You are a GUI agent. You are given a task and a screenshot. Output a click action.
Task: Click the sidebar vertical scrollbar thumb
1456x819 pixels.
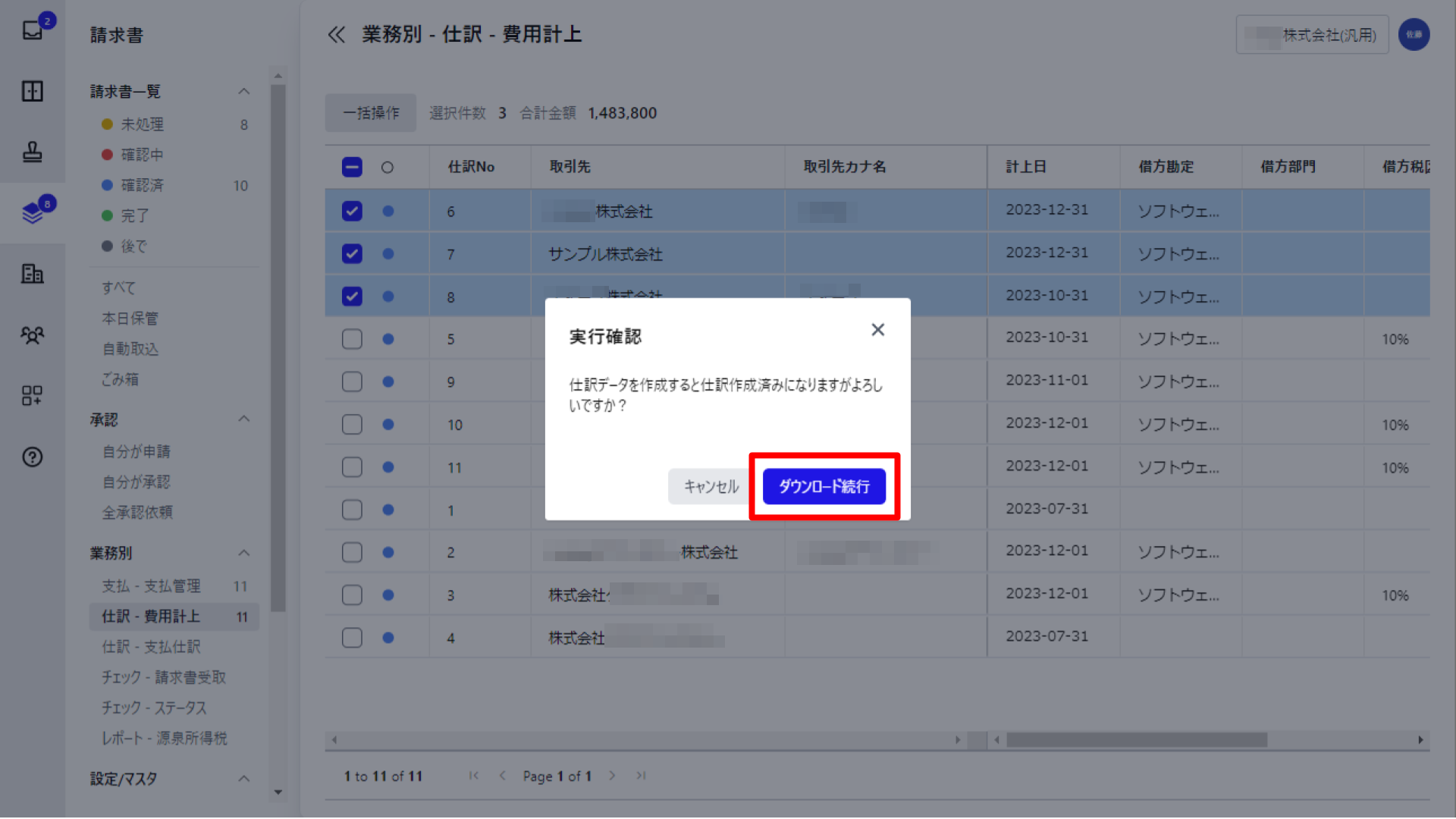point(278,347)
